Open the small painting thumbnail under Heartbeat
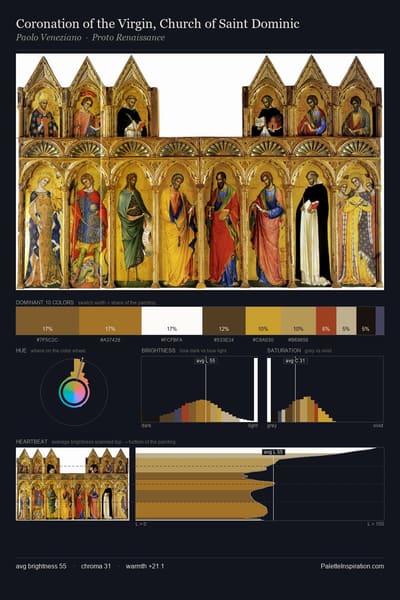 click(x=72, y=484)
